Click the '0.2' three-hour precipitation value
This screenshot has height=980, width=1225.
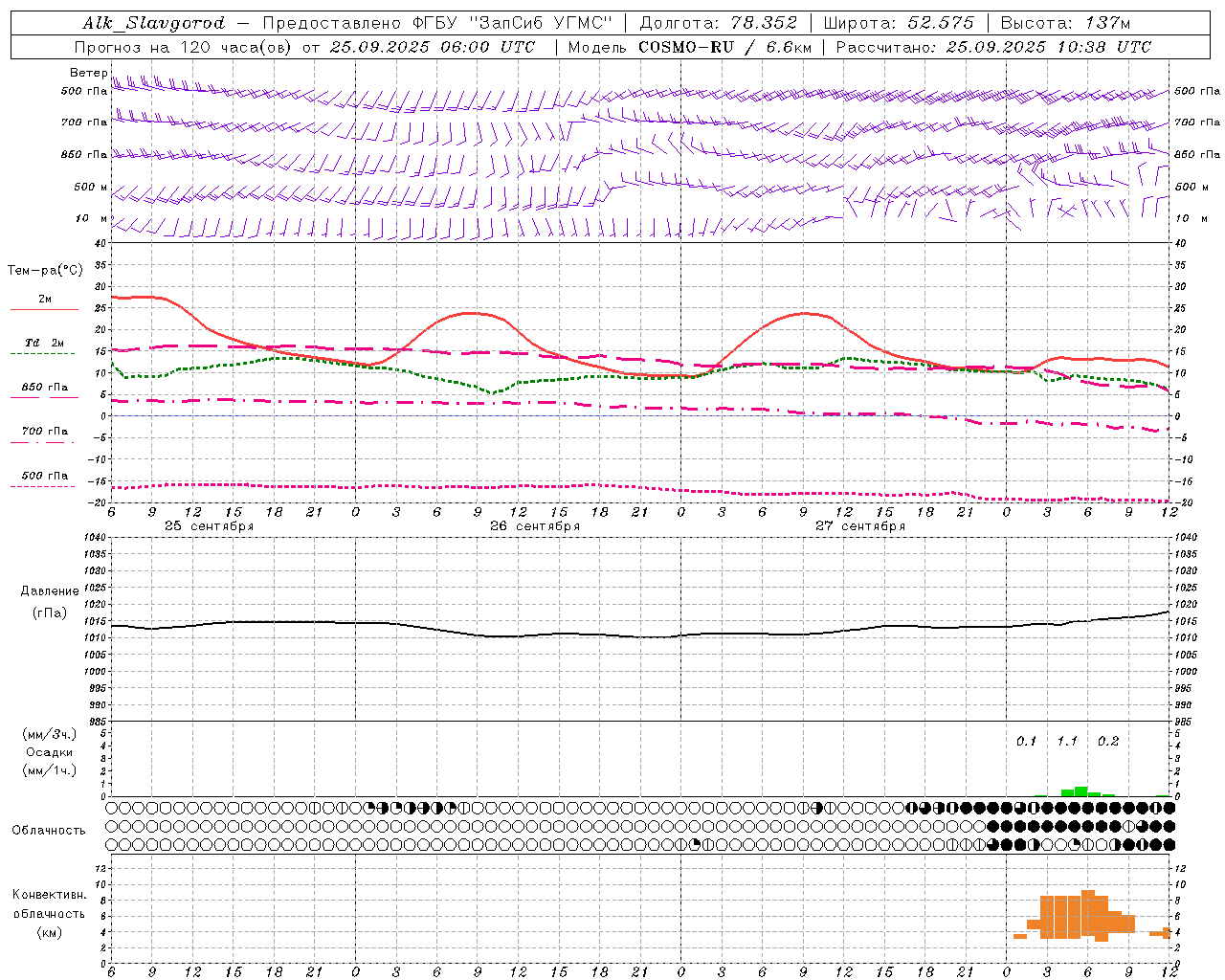[1108, 742]
